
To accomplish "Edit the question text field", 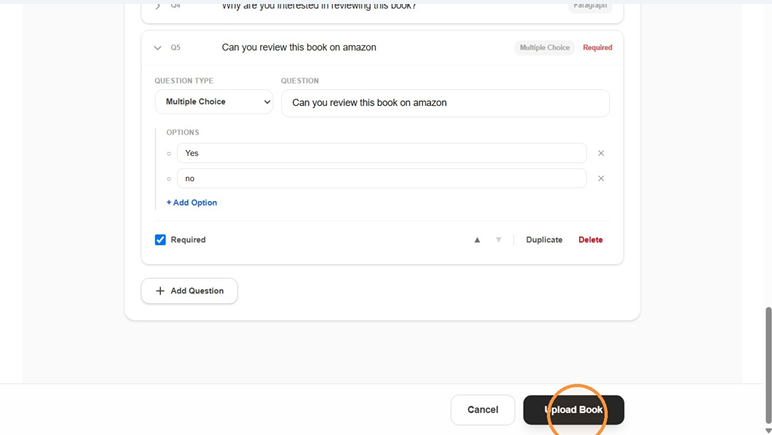I will (x=445, y=103).
